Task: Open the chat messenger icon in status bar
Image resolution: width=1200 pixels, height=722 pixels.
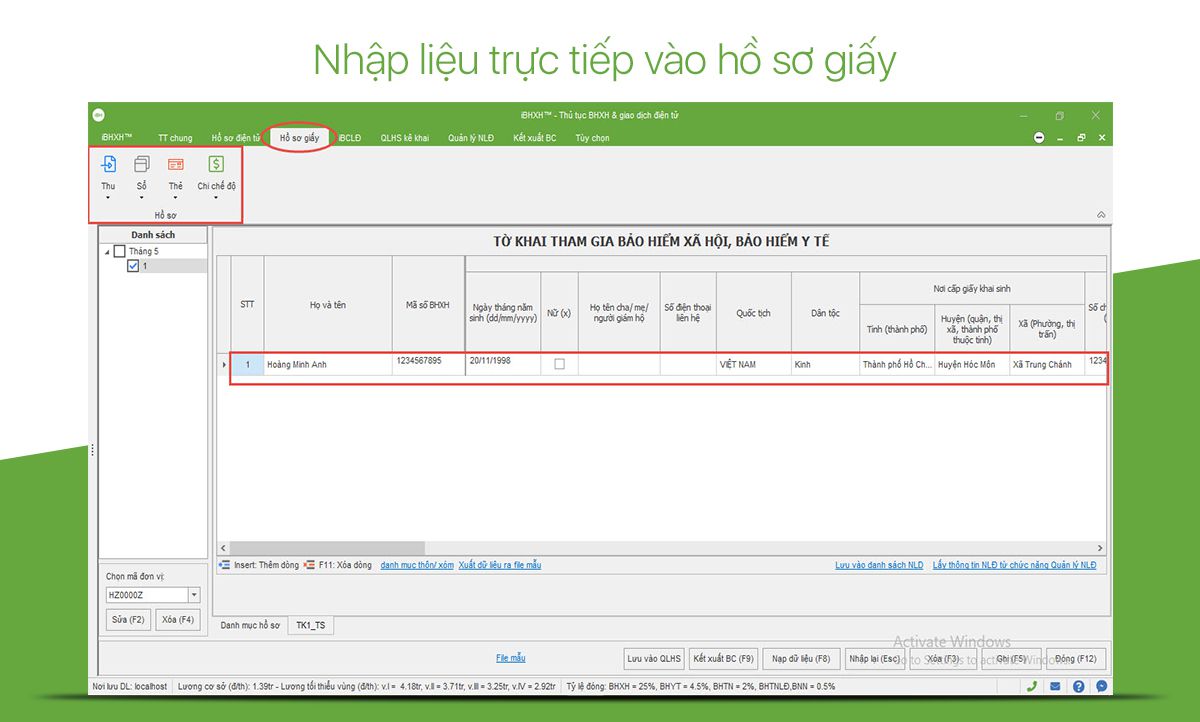Action: [x=1102, y=686]
